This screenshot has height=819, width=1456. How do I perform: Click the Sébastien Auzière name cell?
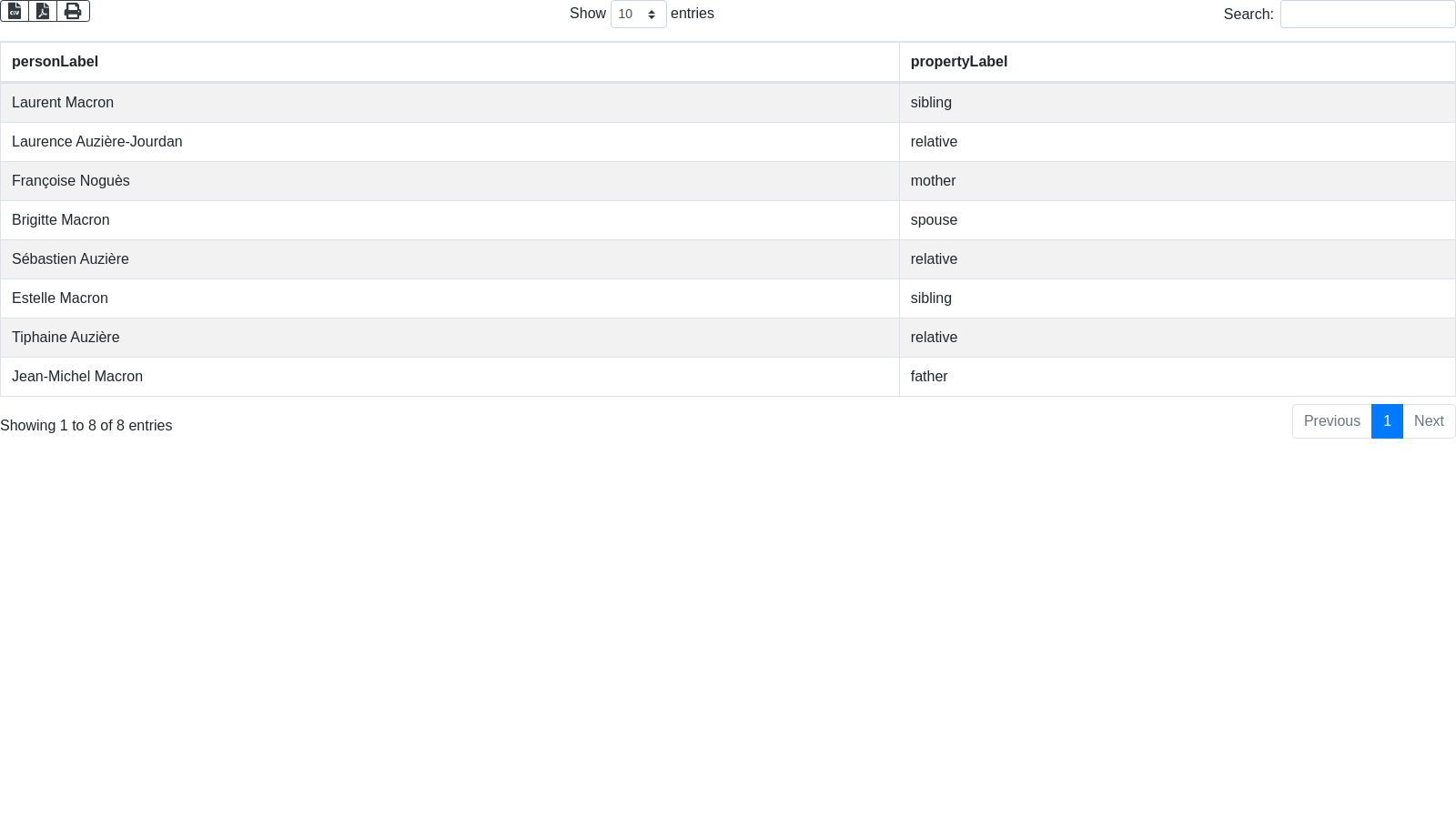pyautogui.click(x=70, y=259)
